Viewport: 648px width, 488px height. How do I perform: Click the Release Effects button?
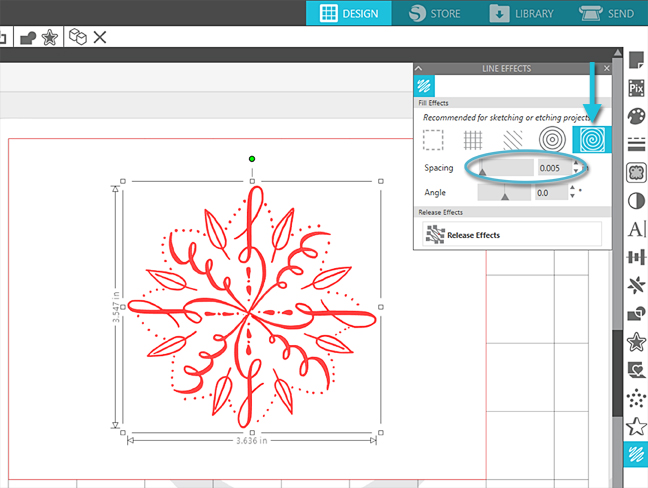click(x=512, y=234)
